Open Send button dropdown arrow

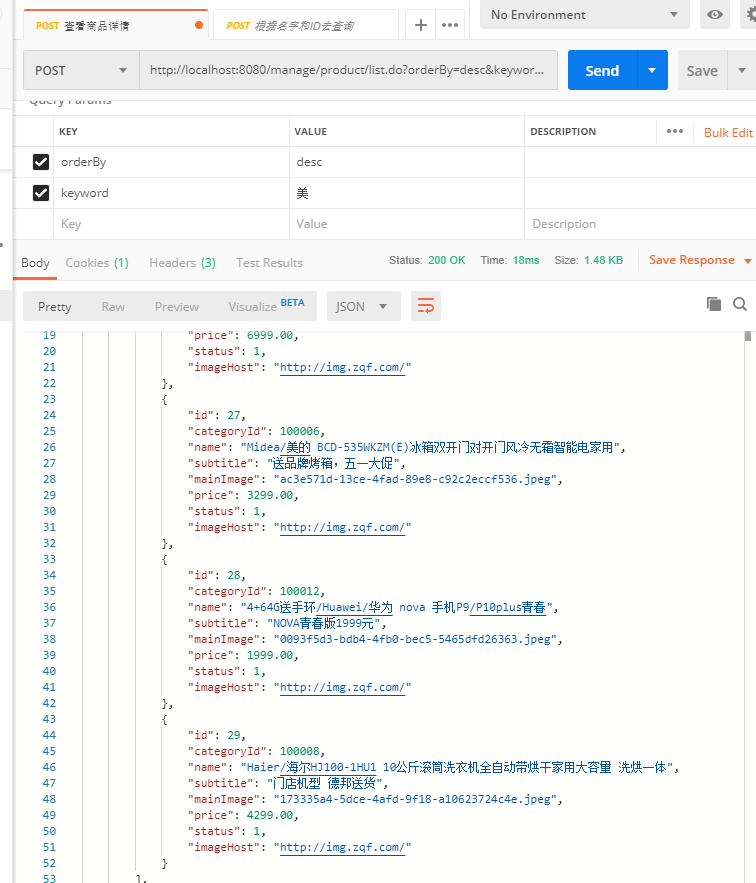coord(652,70)
